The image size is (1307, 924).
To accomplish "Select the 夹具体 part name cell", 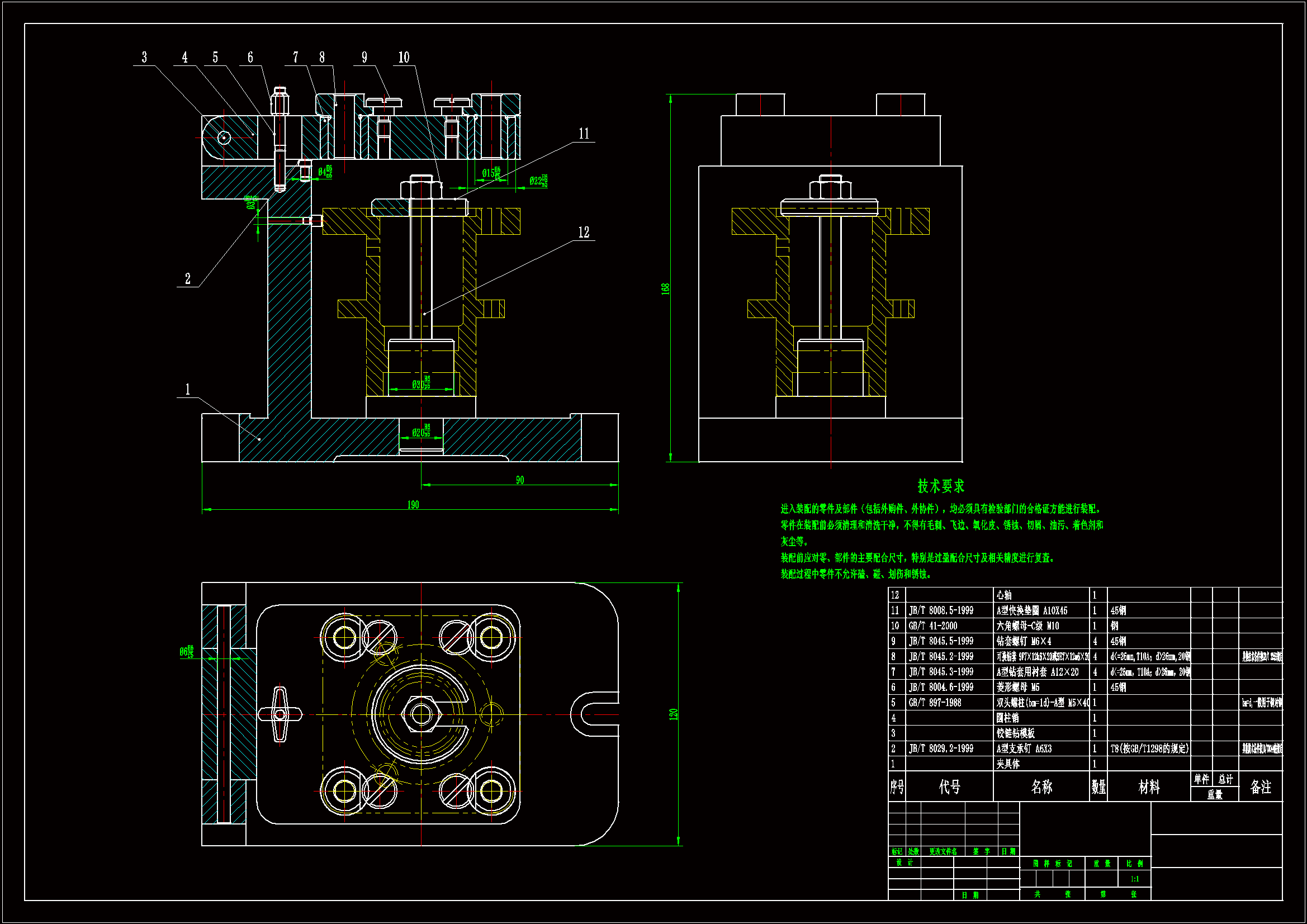I will coord(1007,764).
